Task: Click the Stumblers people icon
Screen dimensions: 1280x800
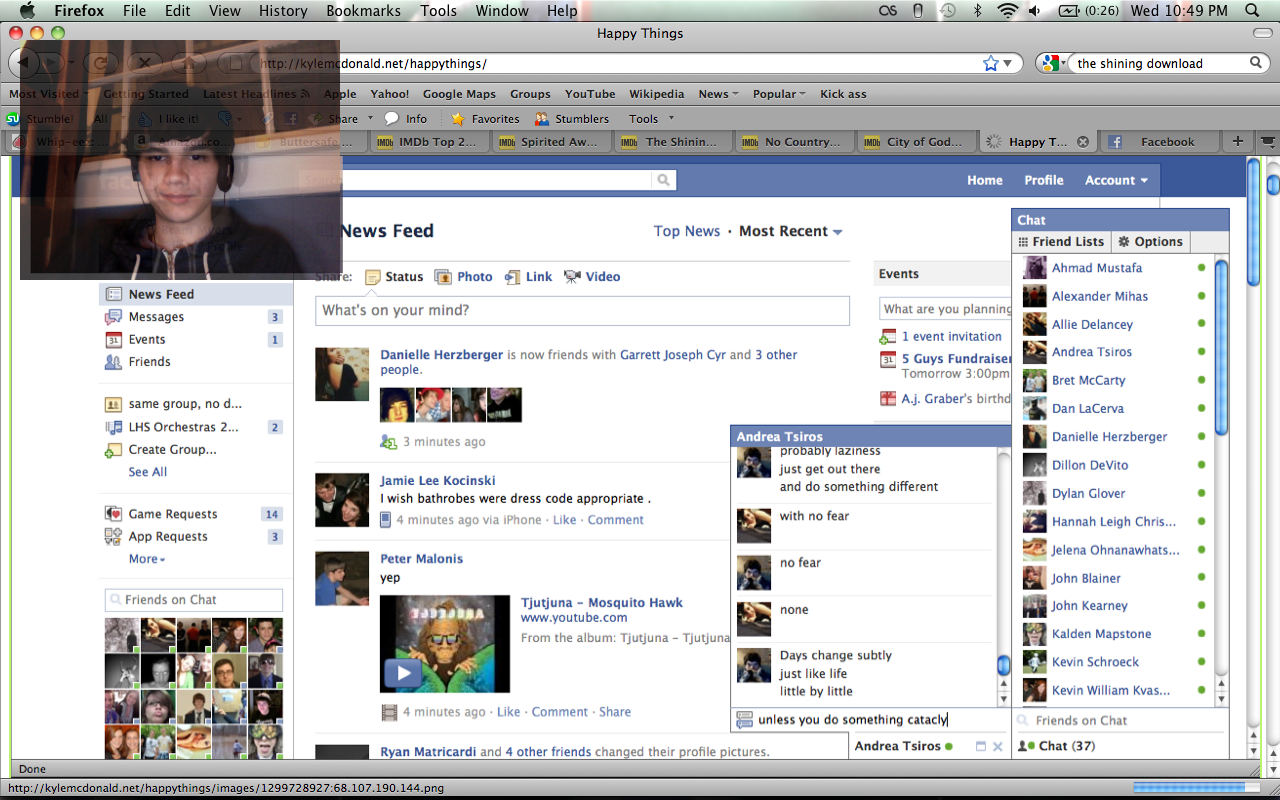Action: coord(542,118)
